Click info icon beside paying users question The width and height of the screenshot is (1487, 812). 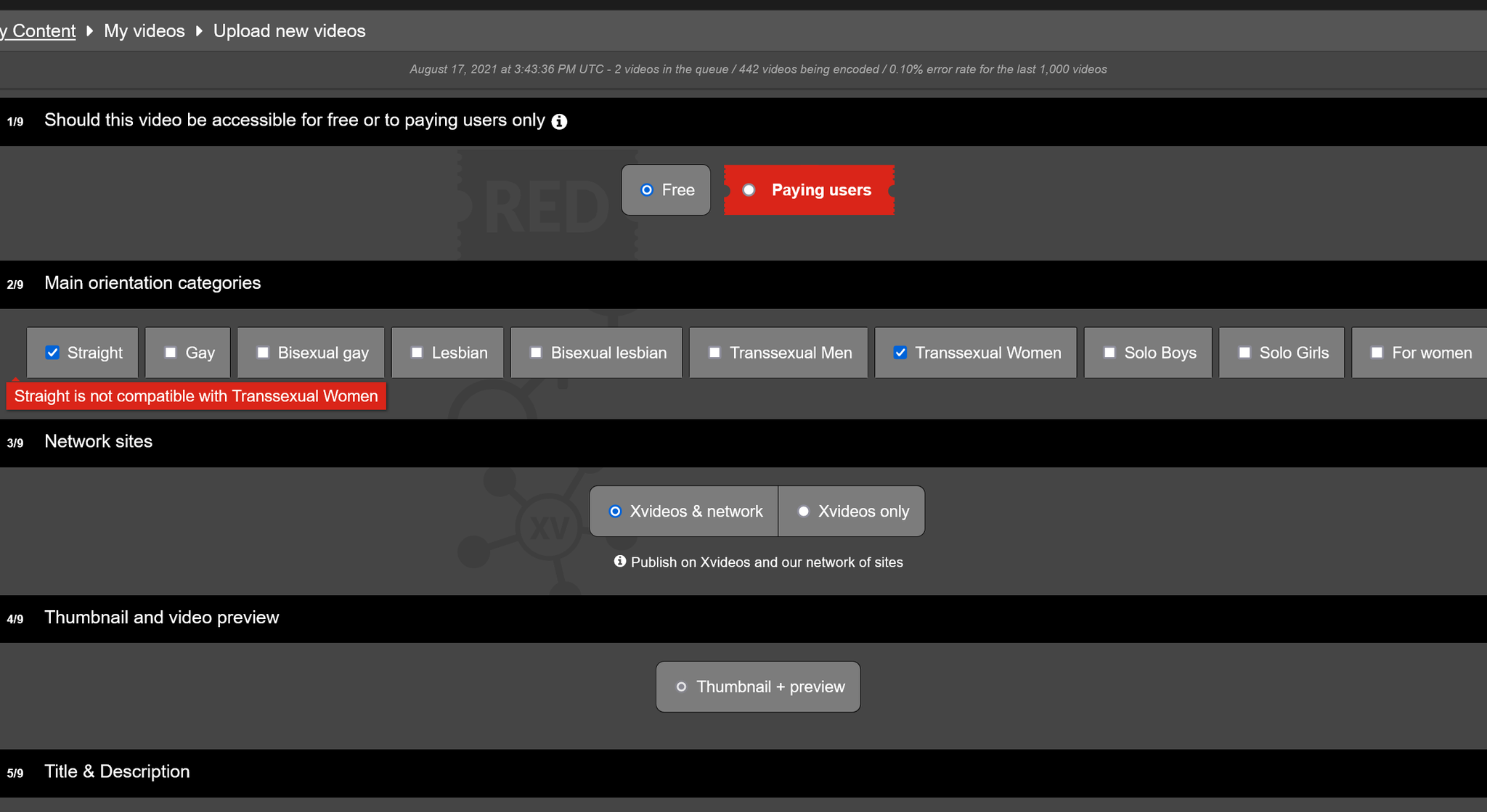[559, 121]
